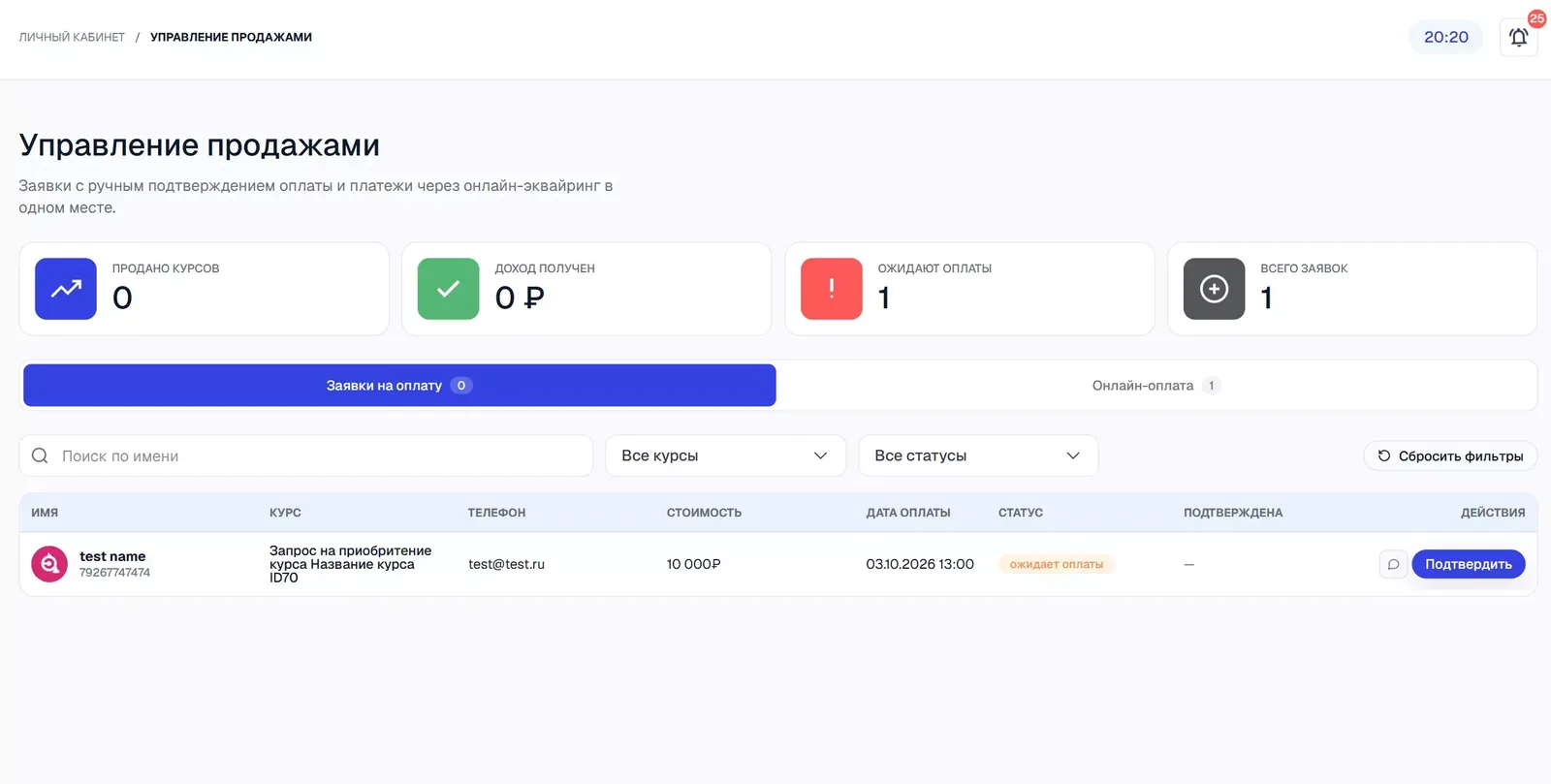Click the "test@test.ru" cell
This screenshot has width=1551, height=784.
click(506, 564)
